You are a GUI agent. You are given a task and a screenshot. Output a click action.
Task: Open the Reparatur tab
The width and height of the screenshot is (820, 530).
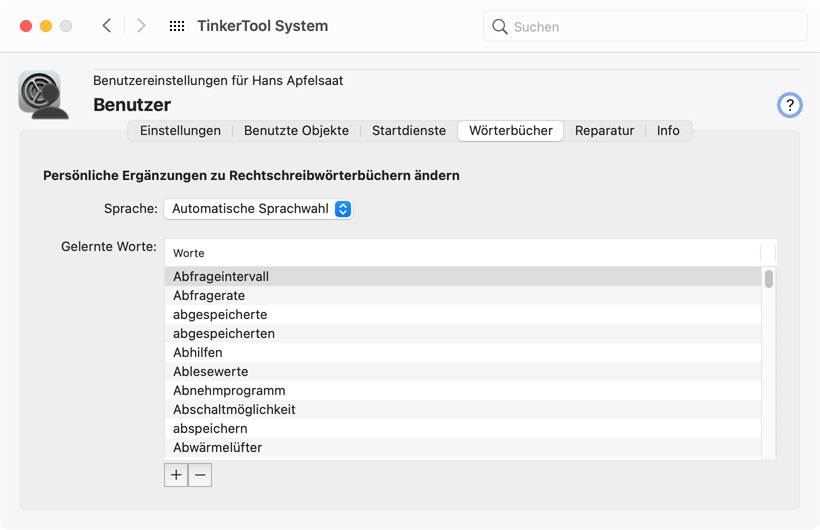605,131
